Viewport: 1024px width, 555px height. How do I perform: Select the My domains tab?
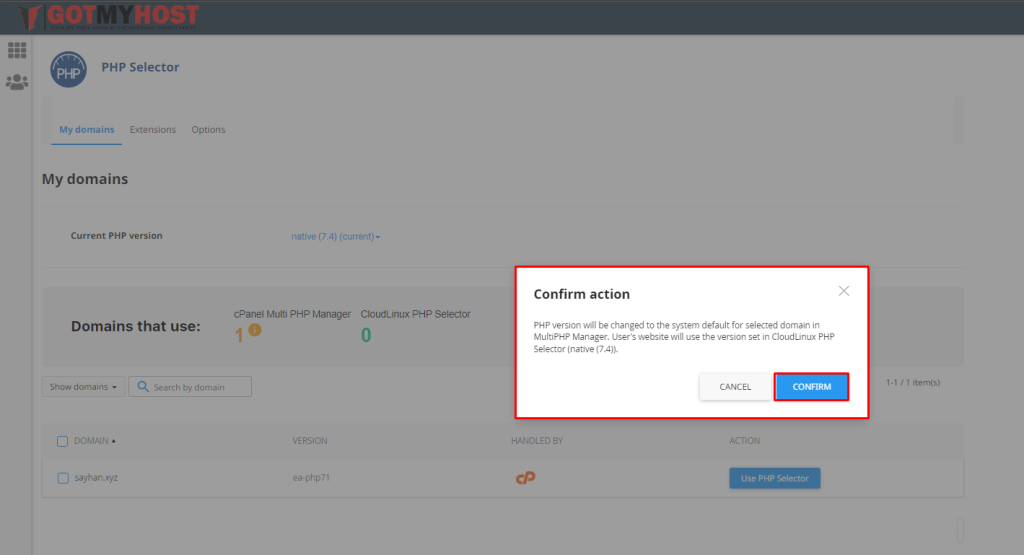tap(86, 130)
